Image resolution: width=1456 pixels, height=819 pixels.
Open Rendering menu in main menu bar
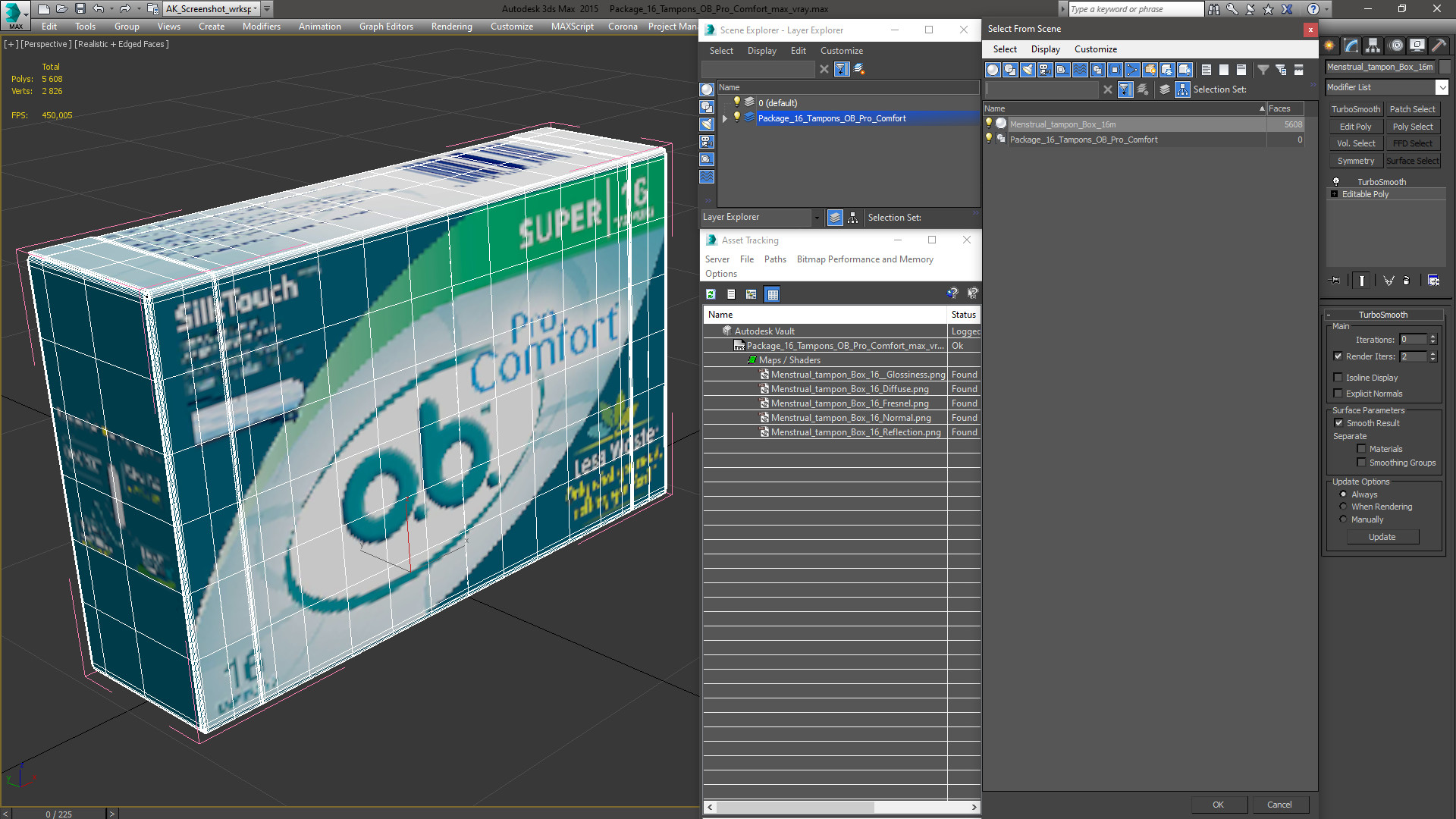pos(452,27)
